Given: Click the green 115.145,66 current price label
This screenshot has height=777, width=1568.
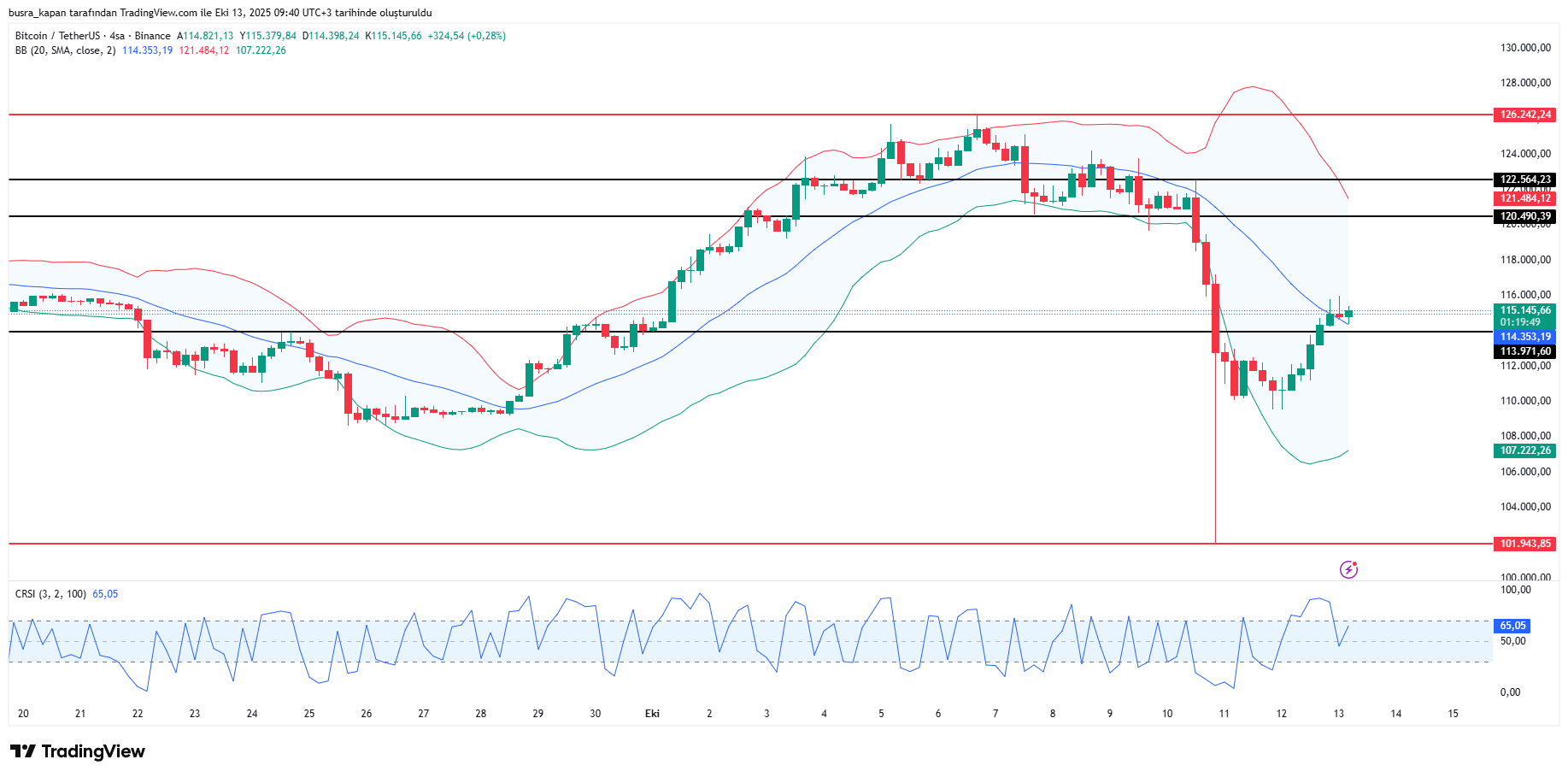Looking at the screenshot, I should [1525, 311].
